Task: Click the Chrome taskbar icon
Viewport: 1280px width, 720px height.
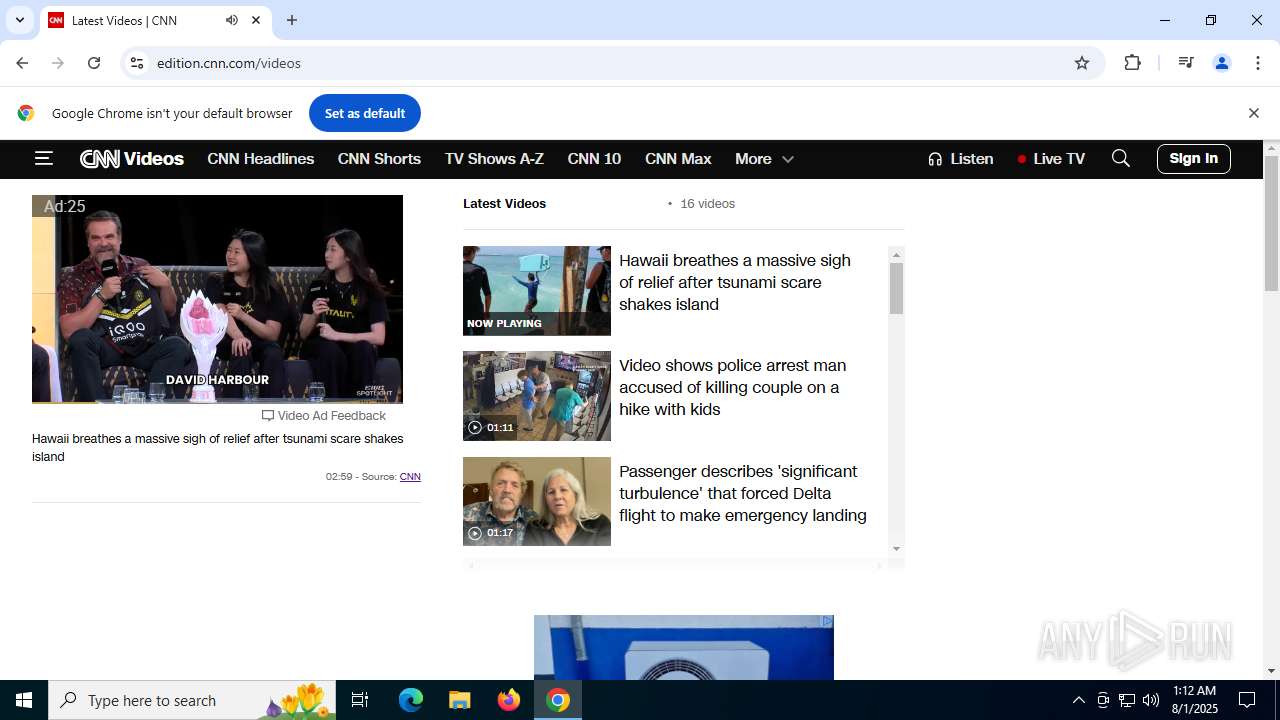Action: 558,700
